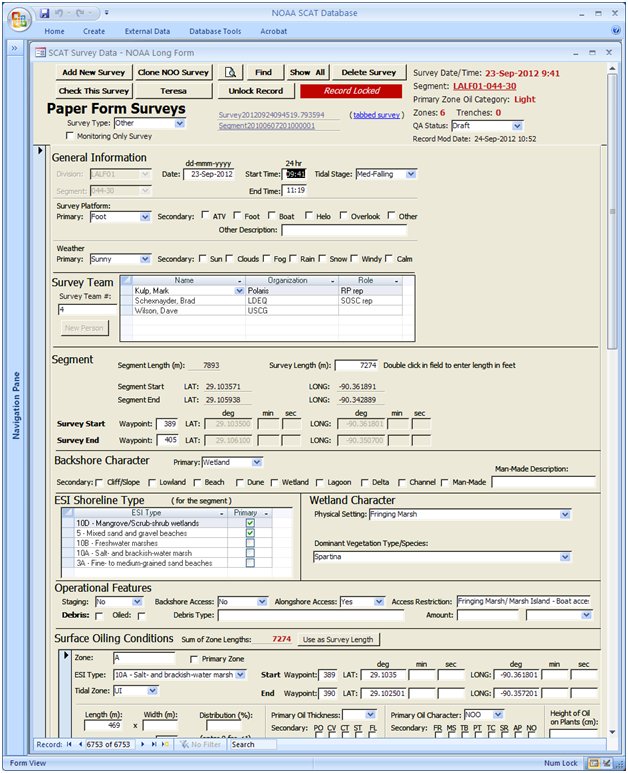The width and height of the screenshot is (628, 773).
Task: Go to previous record navigation arrow
Action: [x=80, y=744]
